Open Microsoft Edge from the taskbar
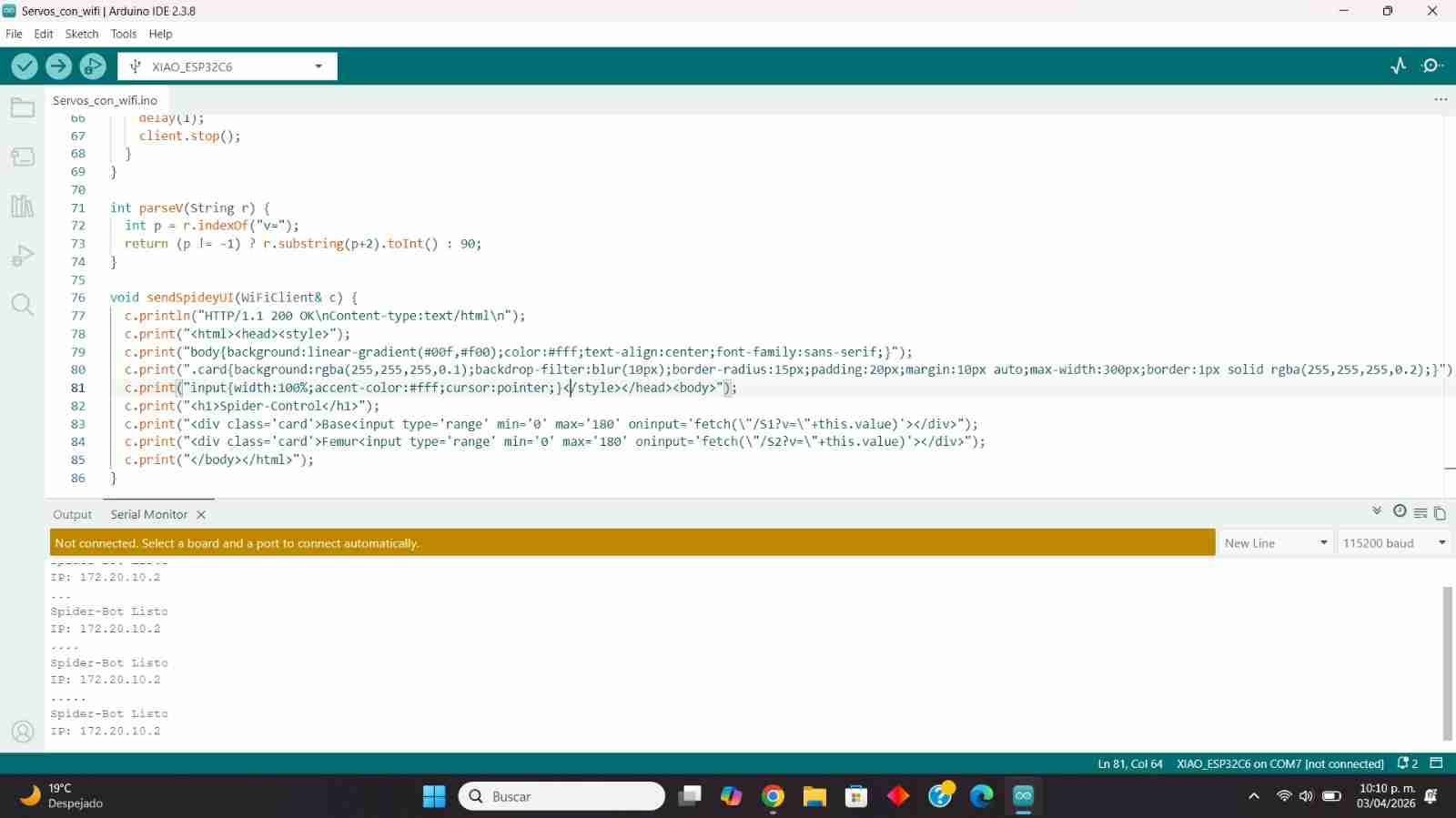 point(981,796)
